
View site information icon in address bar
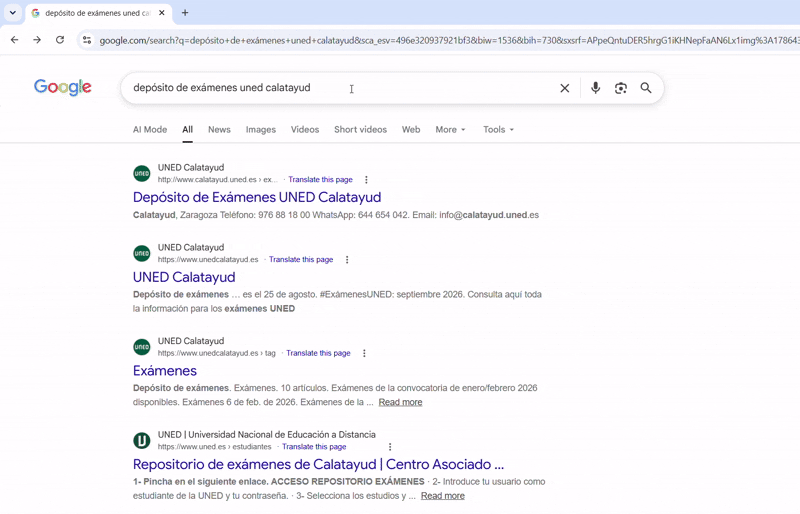tap(87, 40)
